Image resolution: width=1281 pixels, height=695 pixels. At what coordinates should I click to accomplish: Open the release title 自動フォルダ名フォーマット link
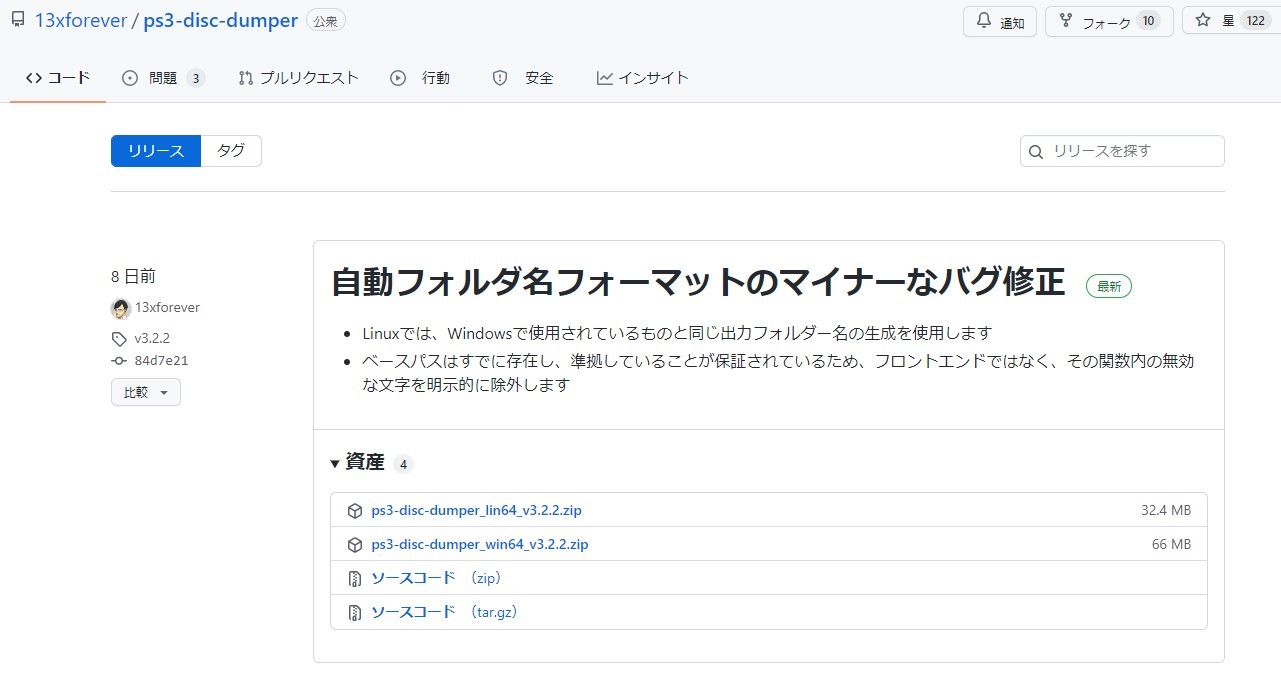pyautogui.click(x=698, y=283)
